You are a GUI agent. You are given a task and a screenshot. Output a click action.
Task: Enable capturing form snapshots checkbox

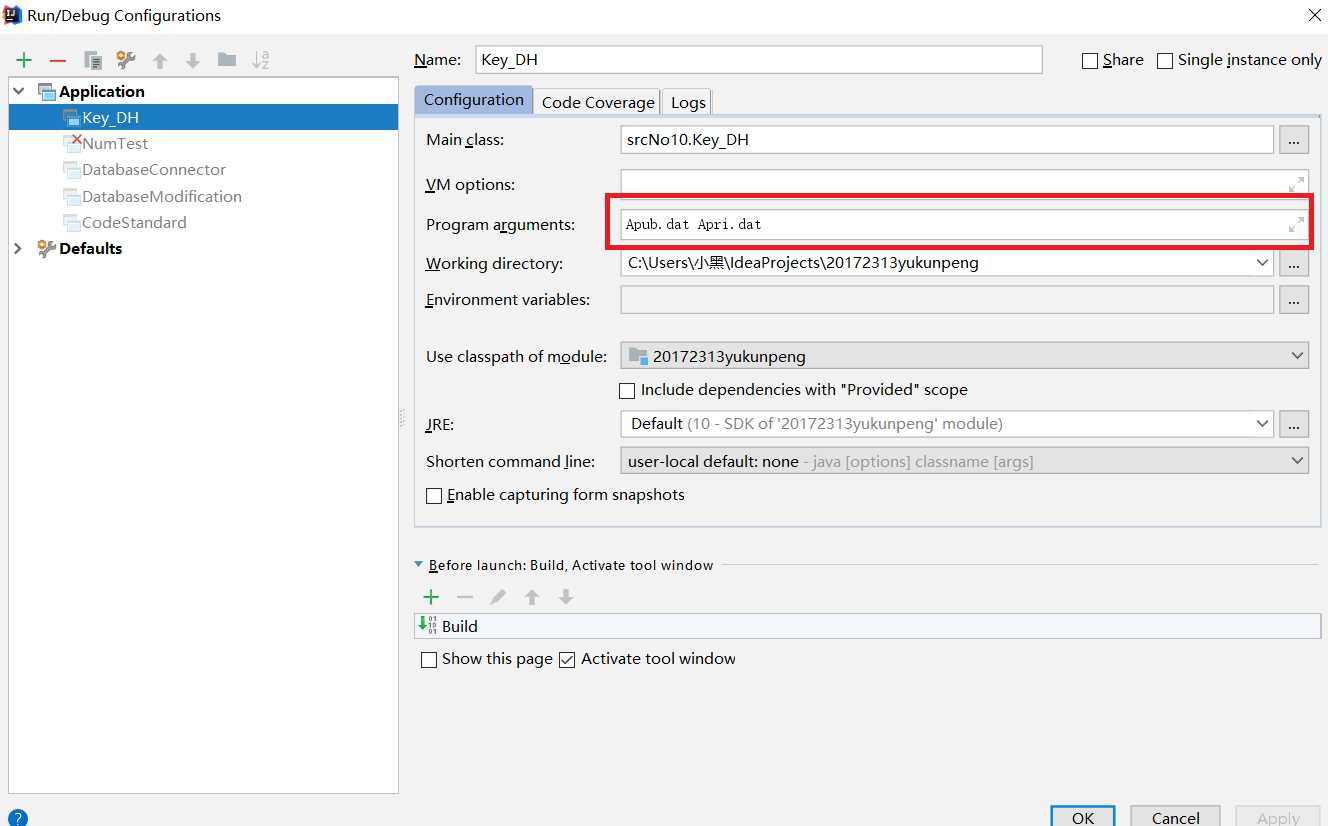[434, 495]
